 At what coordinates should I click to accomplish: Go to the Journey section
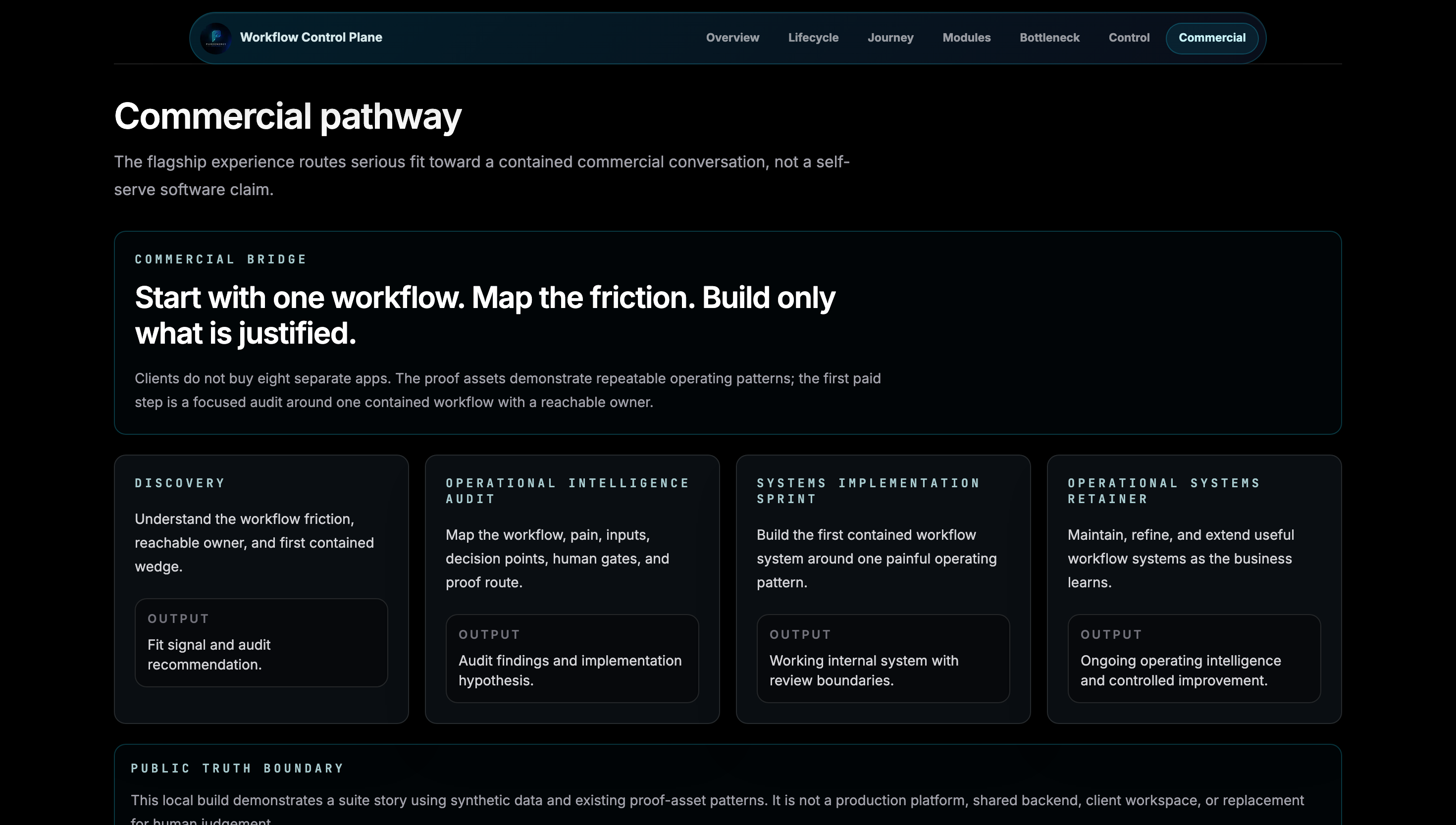pos(890,38)
